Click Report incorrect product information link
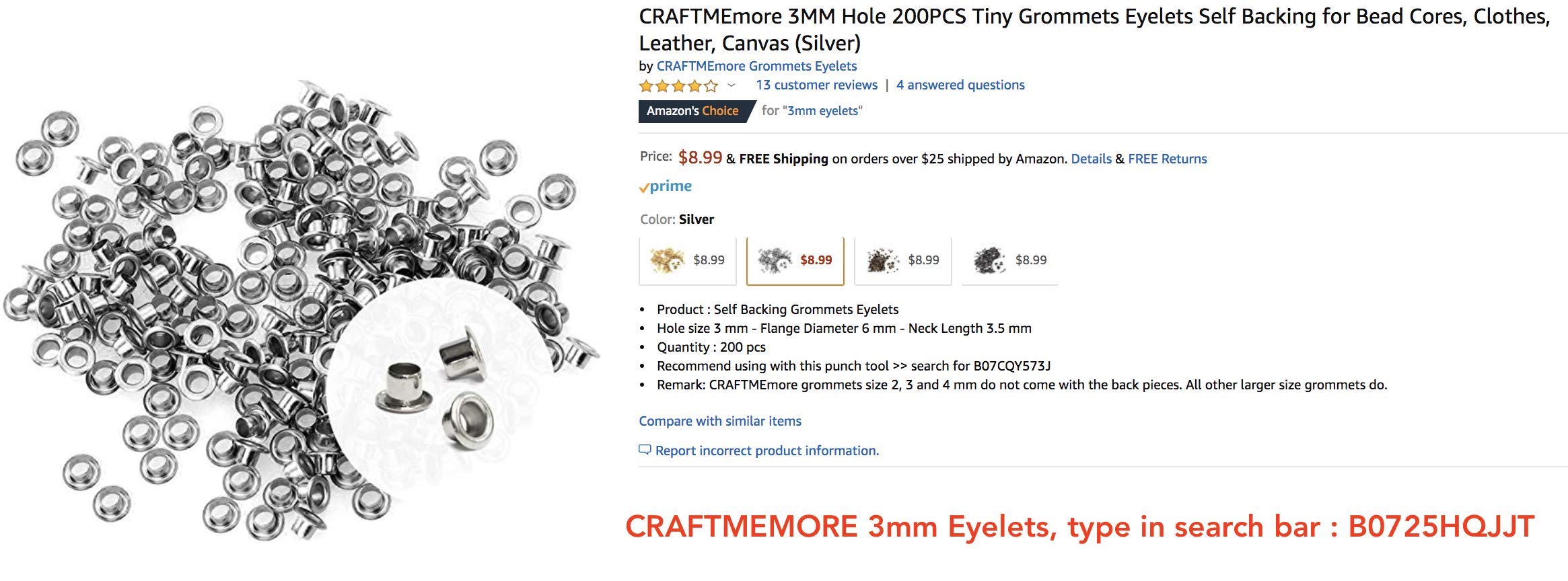The image size is (1568, 581). 767,451
